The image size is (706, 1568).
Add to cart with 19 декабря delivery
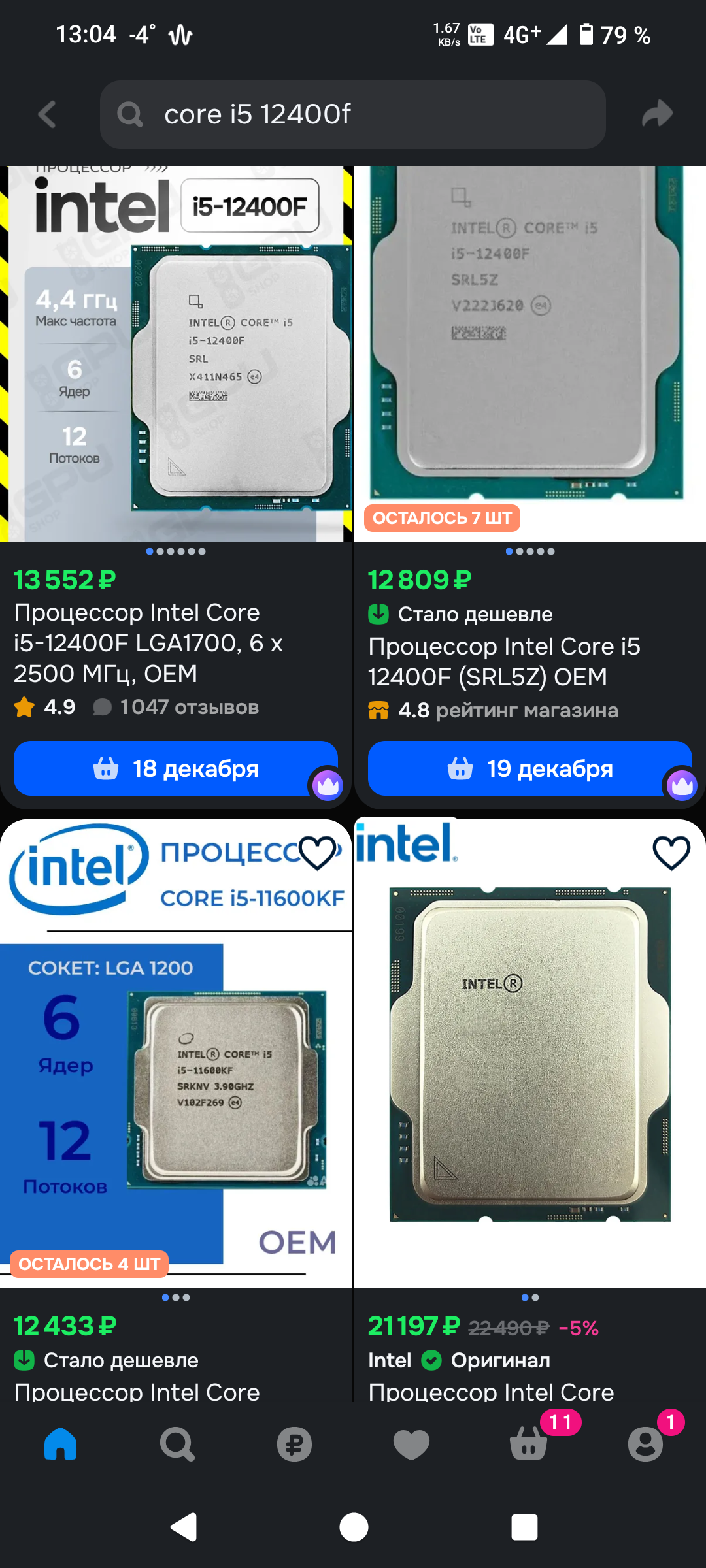click(x=530, y=768)
